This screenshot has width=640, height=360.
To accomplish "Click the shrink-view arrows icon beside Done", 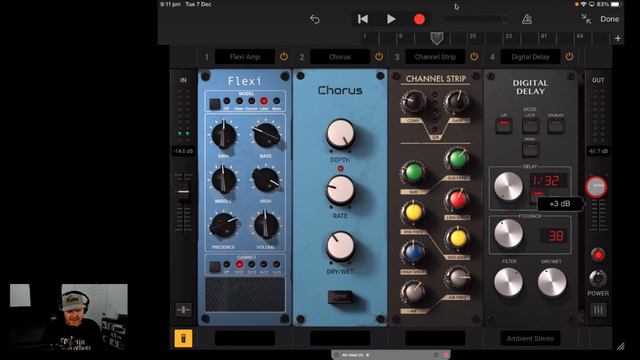I will coord(587,19).
